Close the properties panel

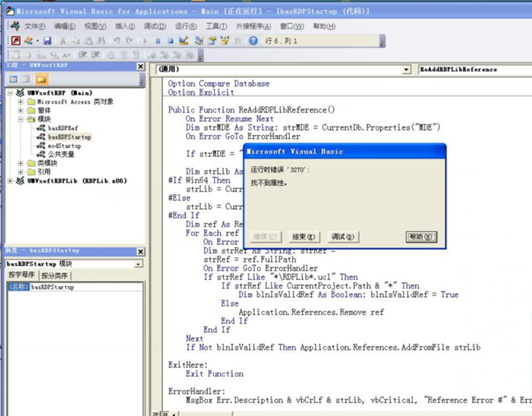140,251
